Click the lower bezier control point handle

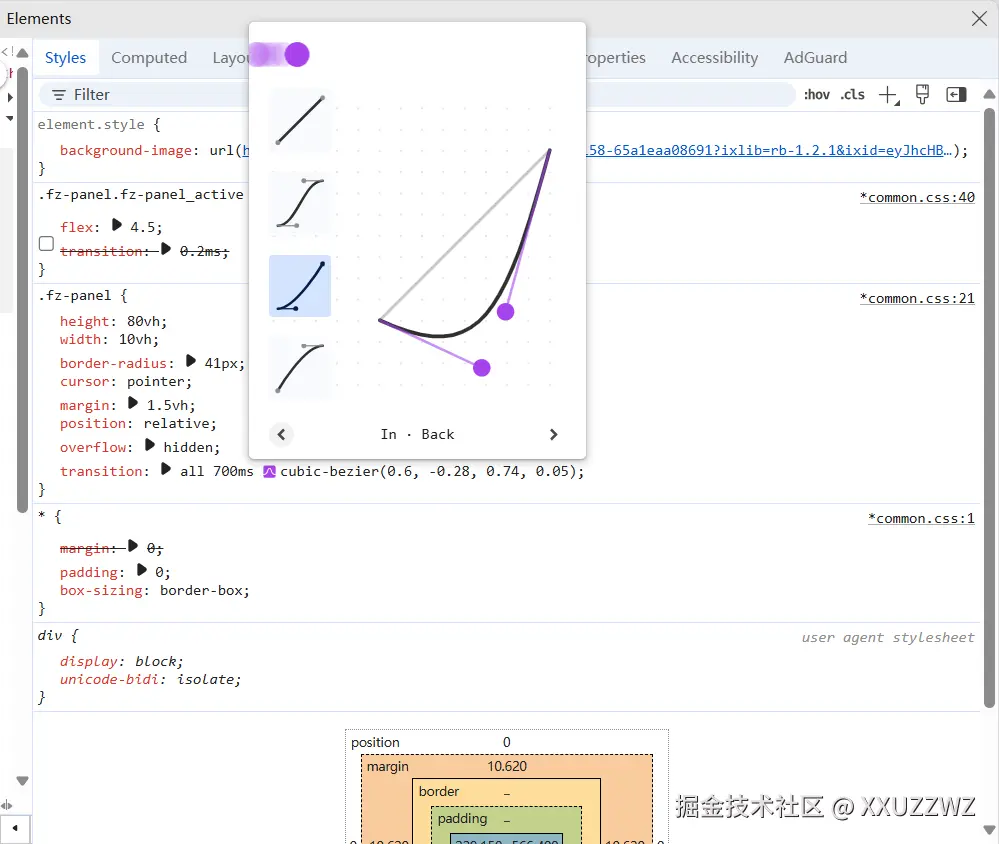[x=482, y=368]
